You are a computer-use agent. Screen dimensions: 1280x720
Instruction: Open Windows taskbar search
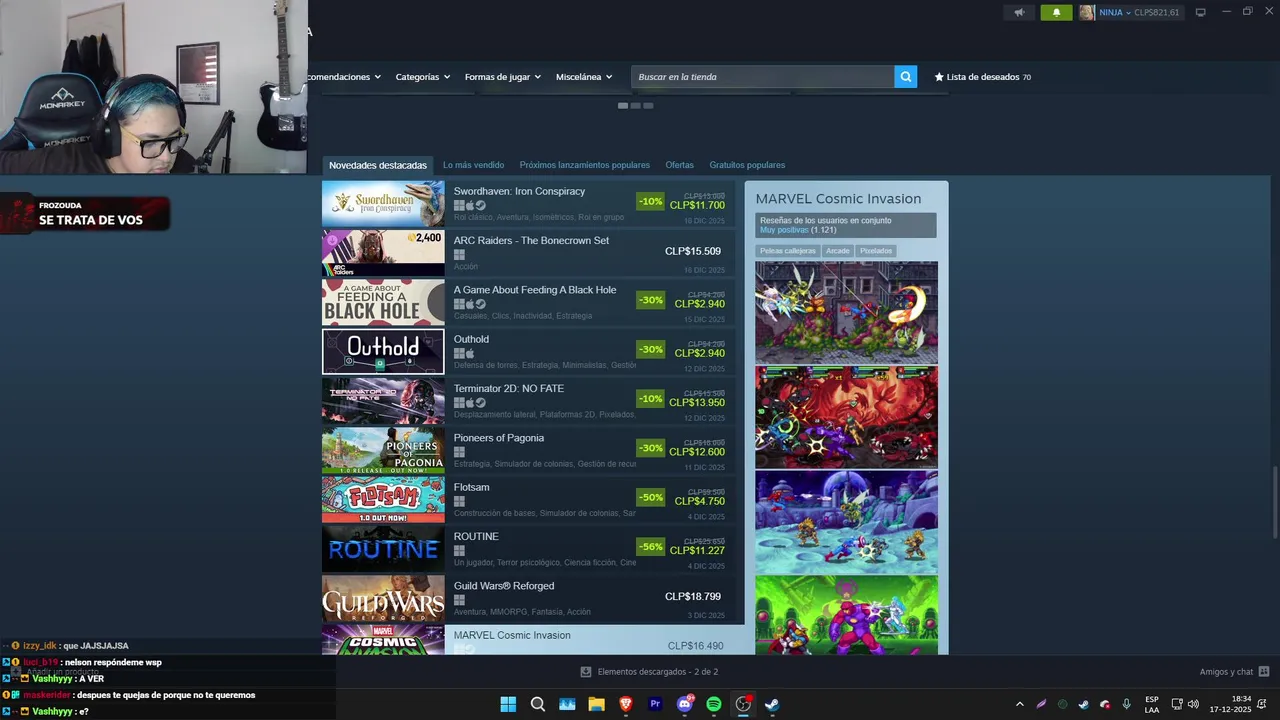[538, 704]
